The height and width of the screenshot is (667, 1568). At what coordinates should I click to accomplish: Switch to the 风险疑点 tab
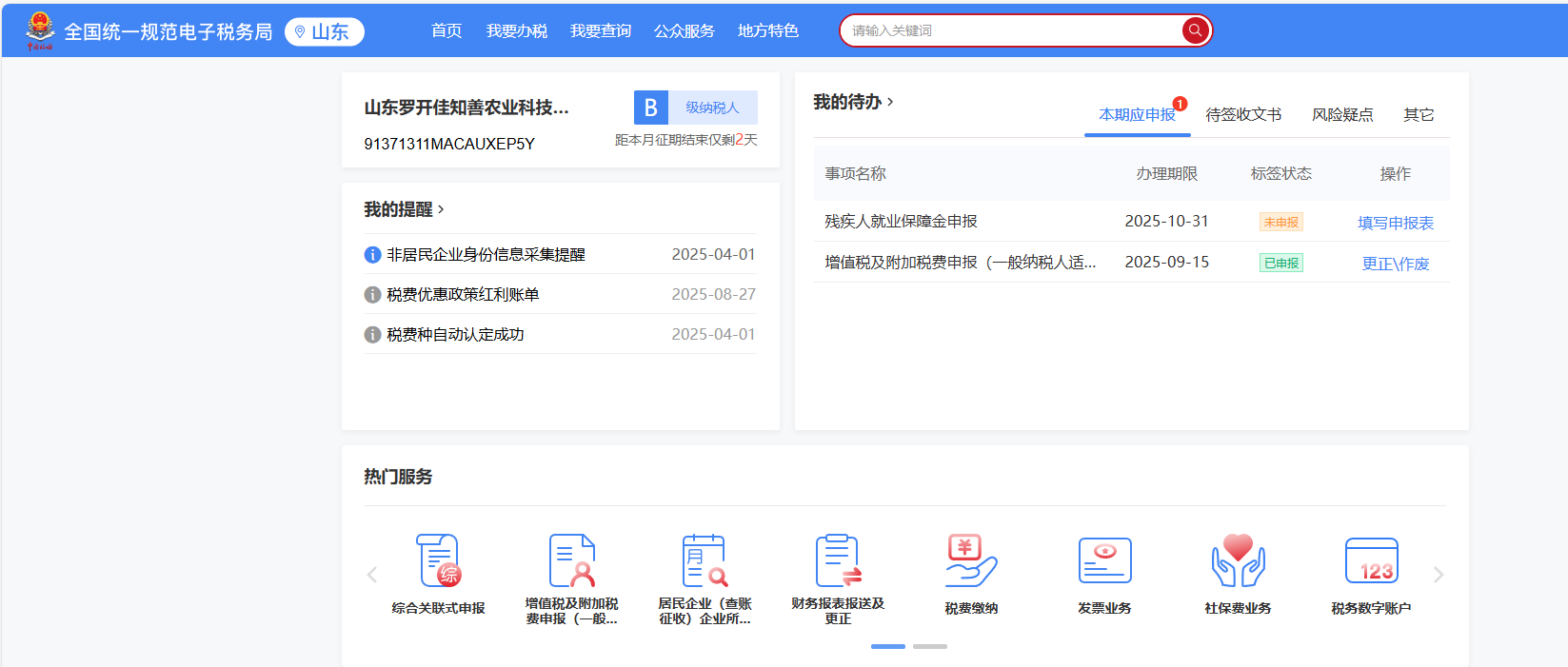1342,115
